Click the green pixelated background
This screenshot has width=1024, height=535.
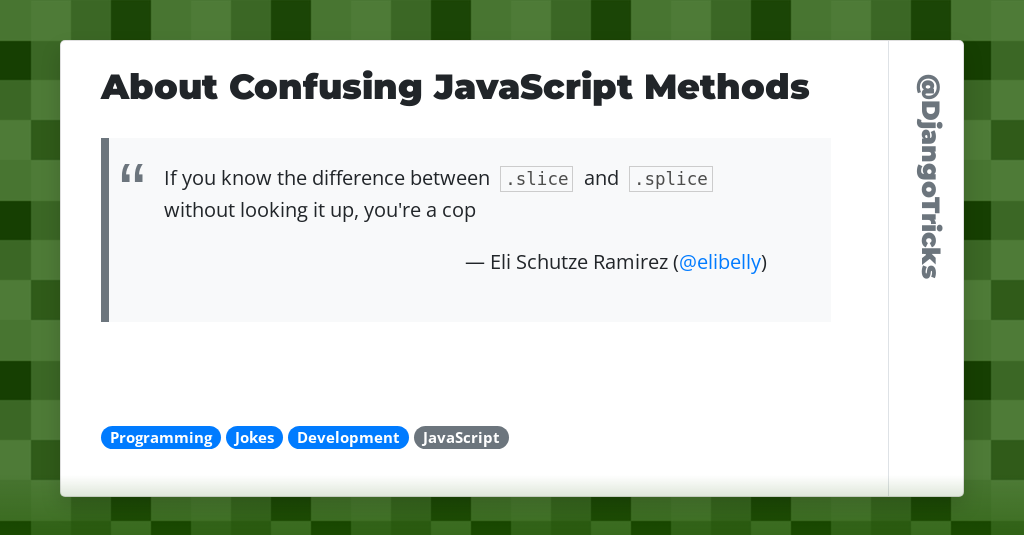tap(30, 300)
